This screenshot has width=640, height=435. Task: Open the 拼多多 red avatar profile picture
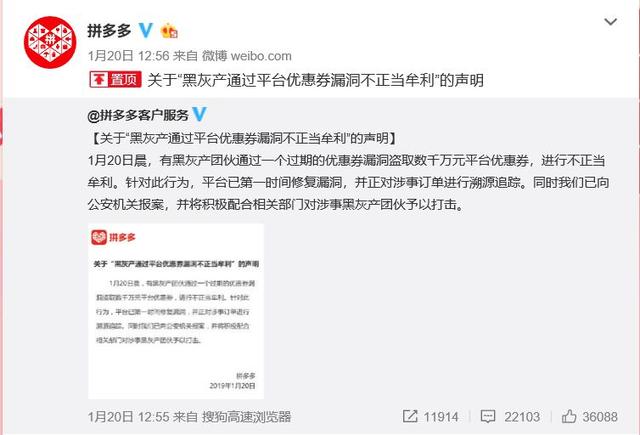coord(50,42)
